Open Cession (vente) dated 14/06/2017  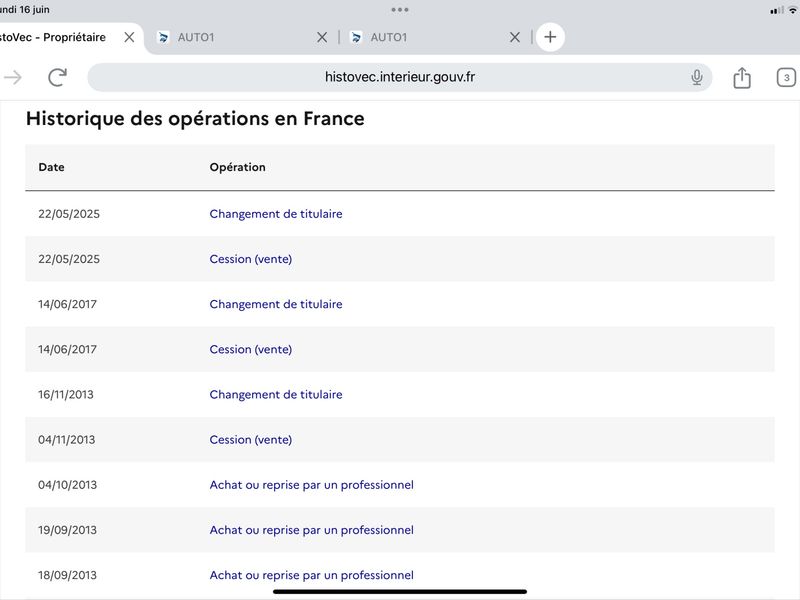tap(251, 349)
